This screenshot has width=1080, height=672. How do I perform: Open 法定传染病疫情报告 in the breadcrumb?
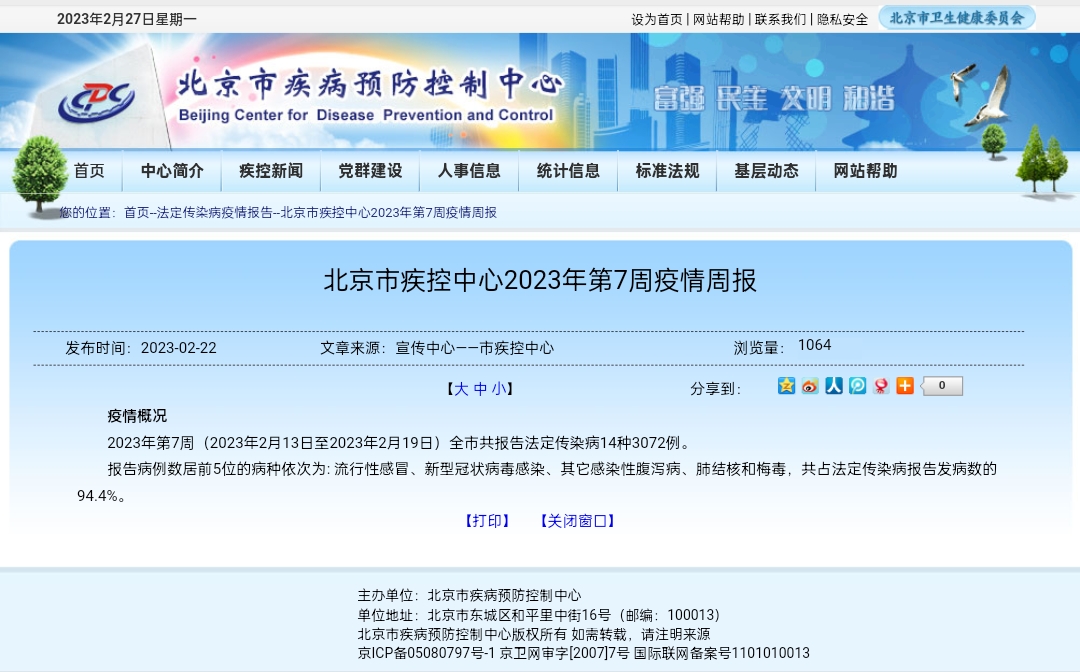coord(214,212)
